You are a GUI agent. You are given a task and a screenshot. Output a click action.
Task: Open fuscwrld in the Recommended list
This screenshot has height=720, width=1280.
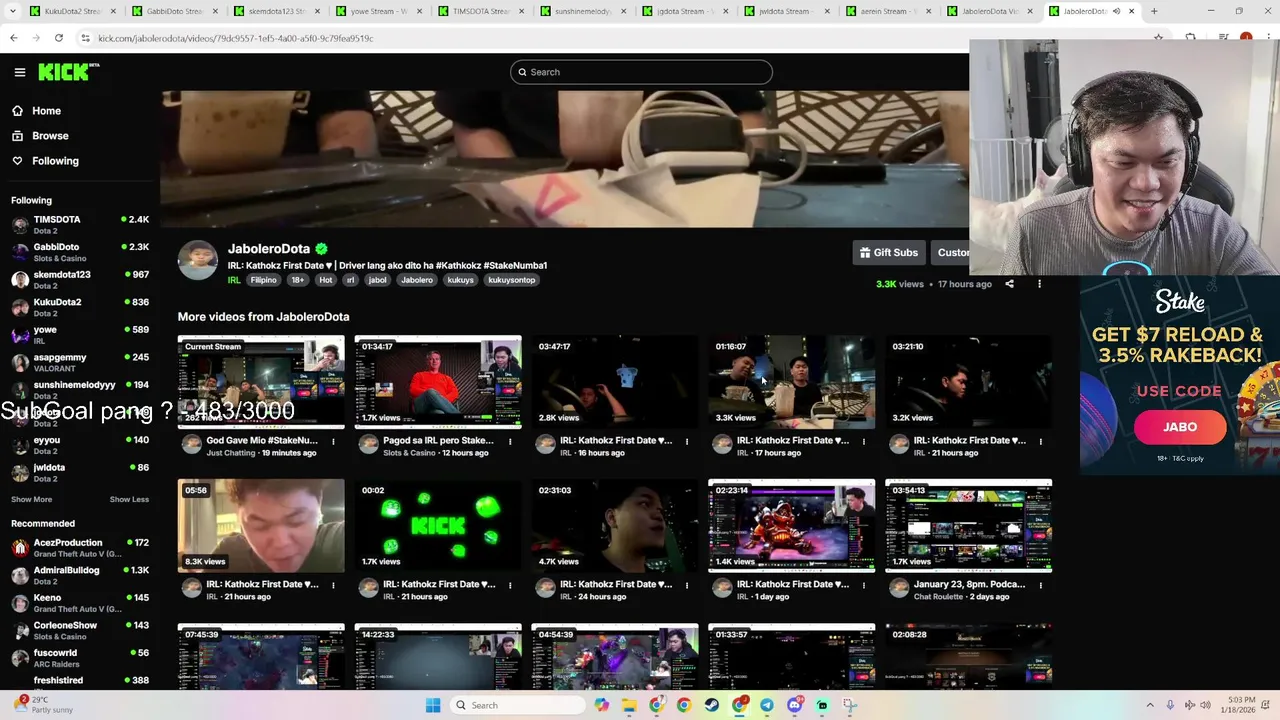(x=80, y=658)
